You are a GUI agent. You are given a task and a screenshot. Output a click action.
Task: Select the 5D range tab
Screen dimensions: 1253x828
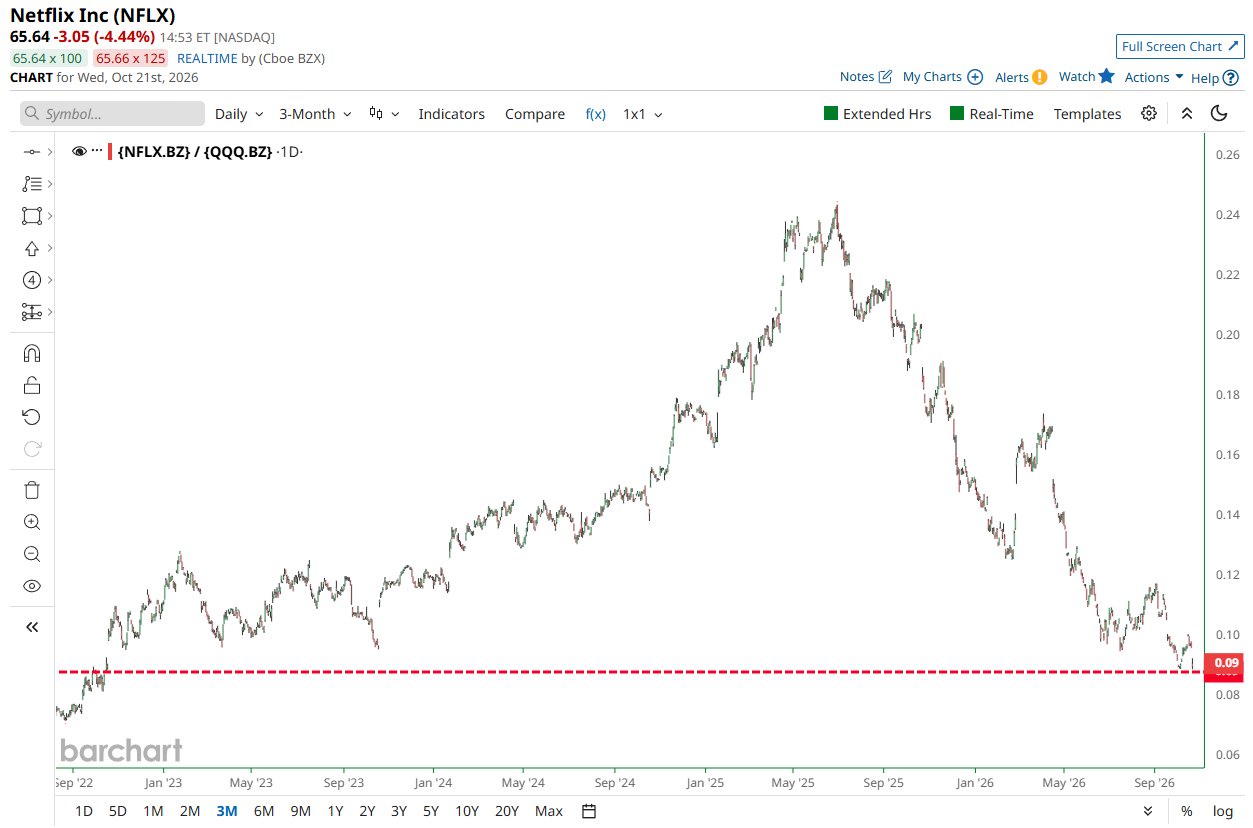[118, 811]
